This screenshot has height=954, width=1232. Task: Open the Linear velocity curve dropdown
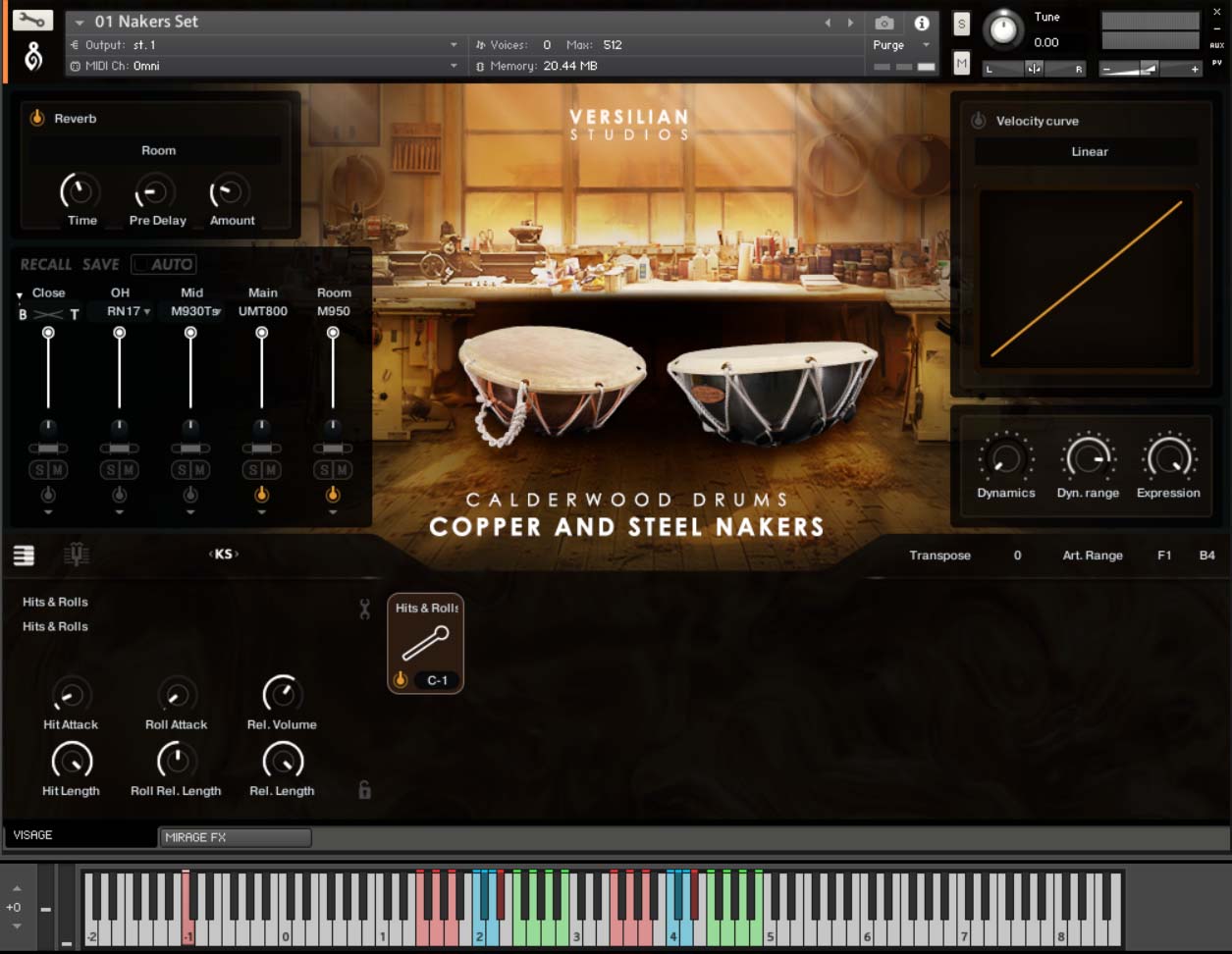click(x=1088, y=152)
